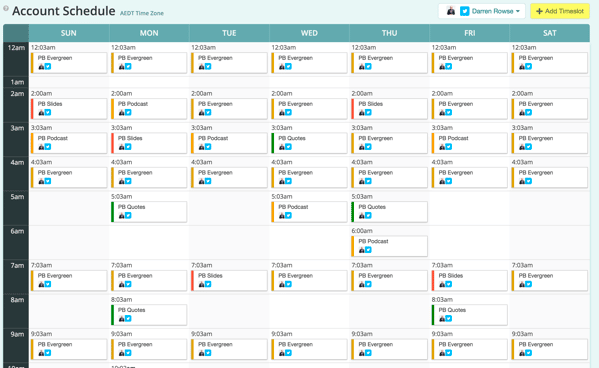Click the Twitter icon in account selector
This screenshot has height=368, width=599.
pyautogui.click(x=465, y=11)
